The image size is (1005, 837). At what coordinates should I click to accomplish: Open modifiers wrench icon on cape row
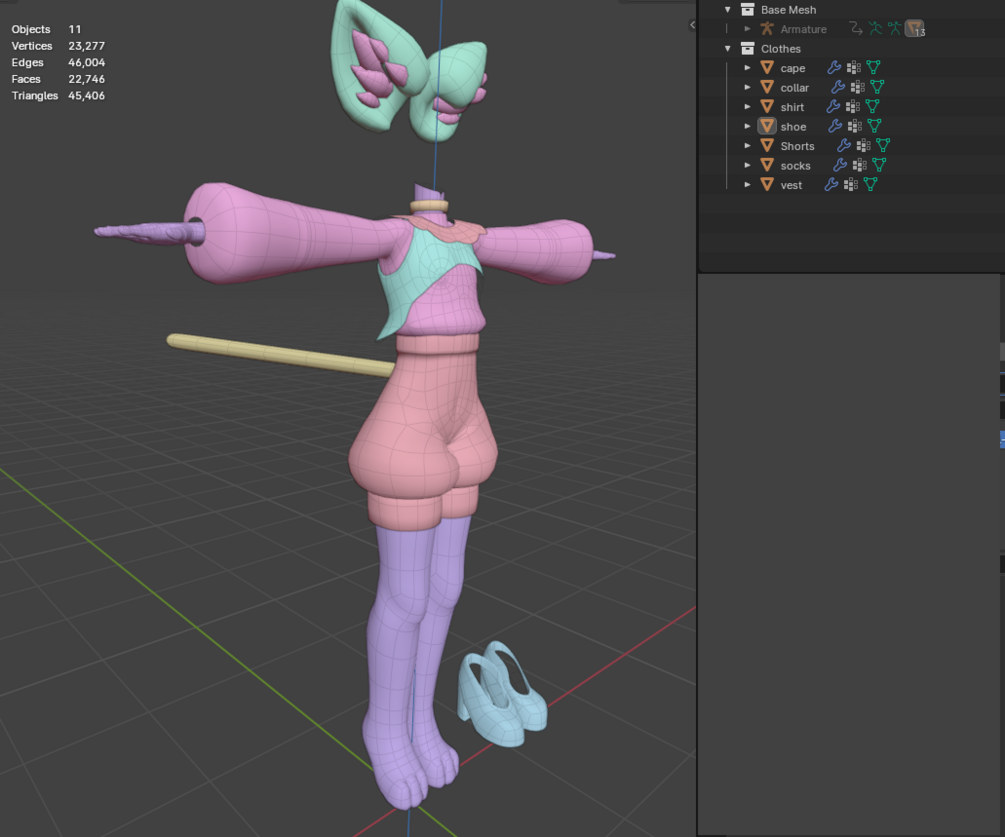tap(834, 67)
